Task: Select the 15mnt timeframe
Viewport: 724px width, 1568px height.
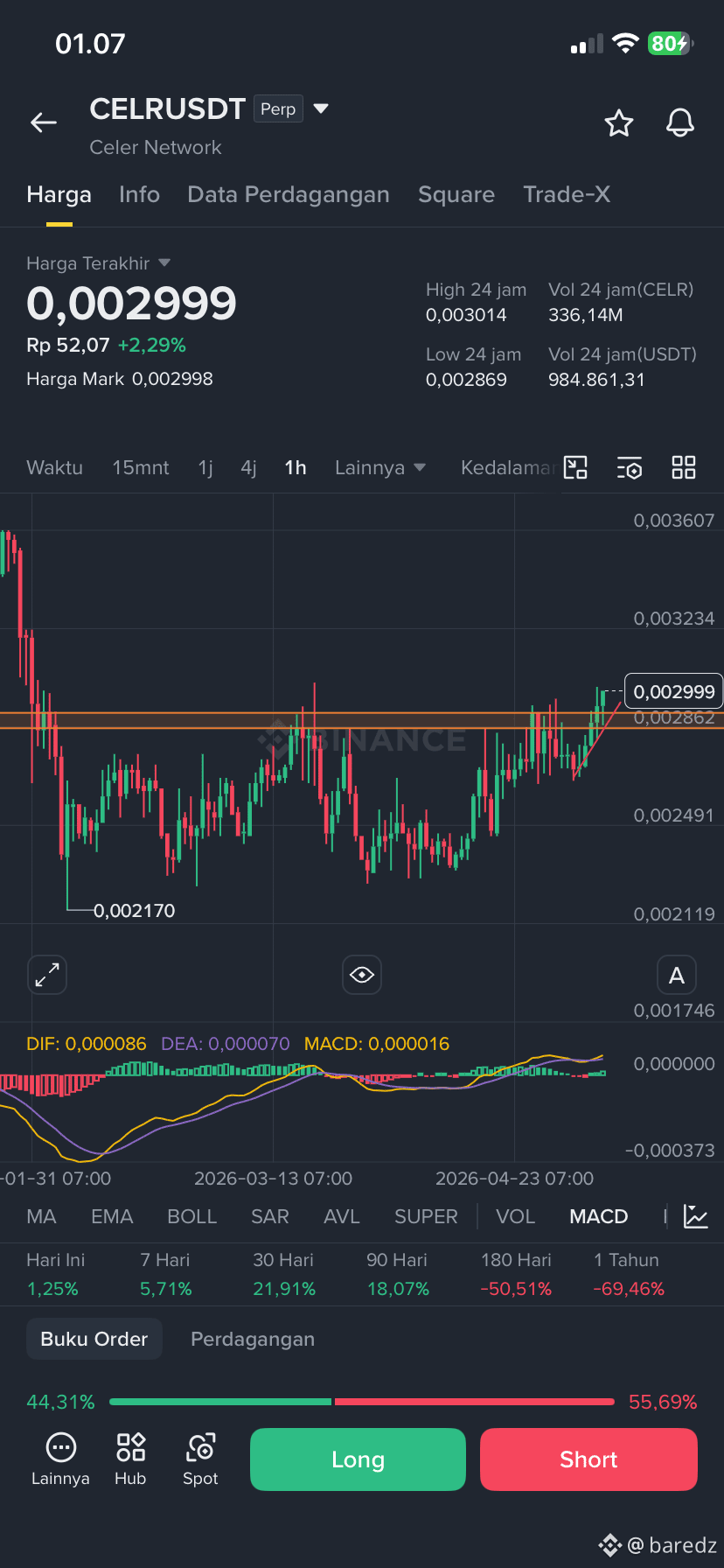Action: click(x=141, y=468)
